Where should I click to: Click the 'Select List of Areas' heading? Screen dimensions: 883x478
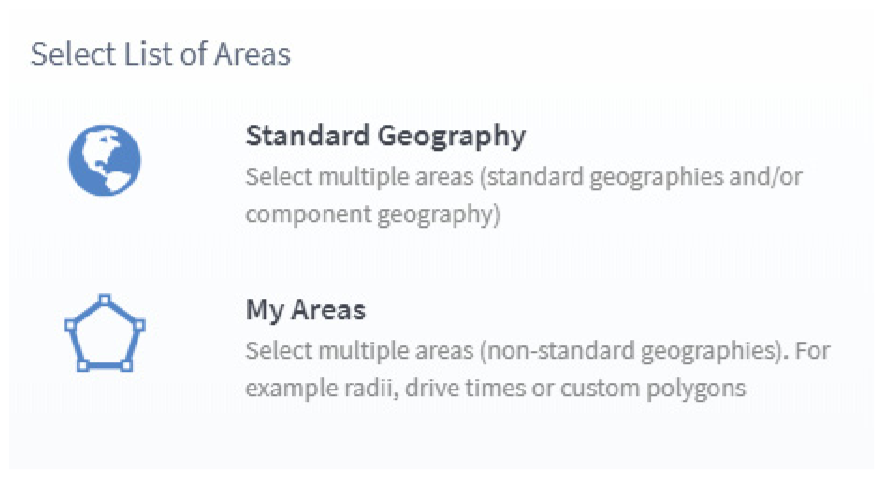pyautogui.click(x=160, y=53)
